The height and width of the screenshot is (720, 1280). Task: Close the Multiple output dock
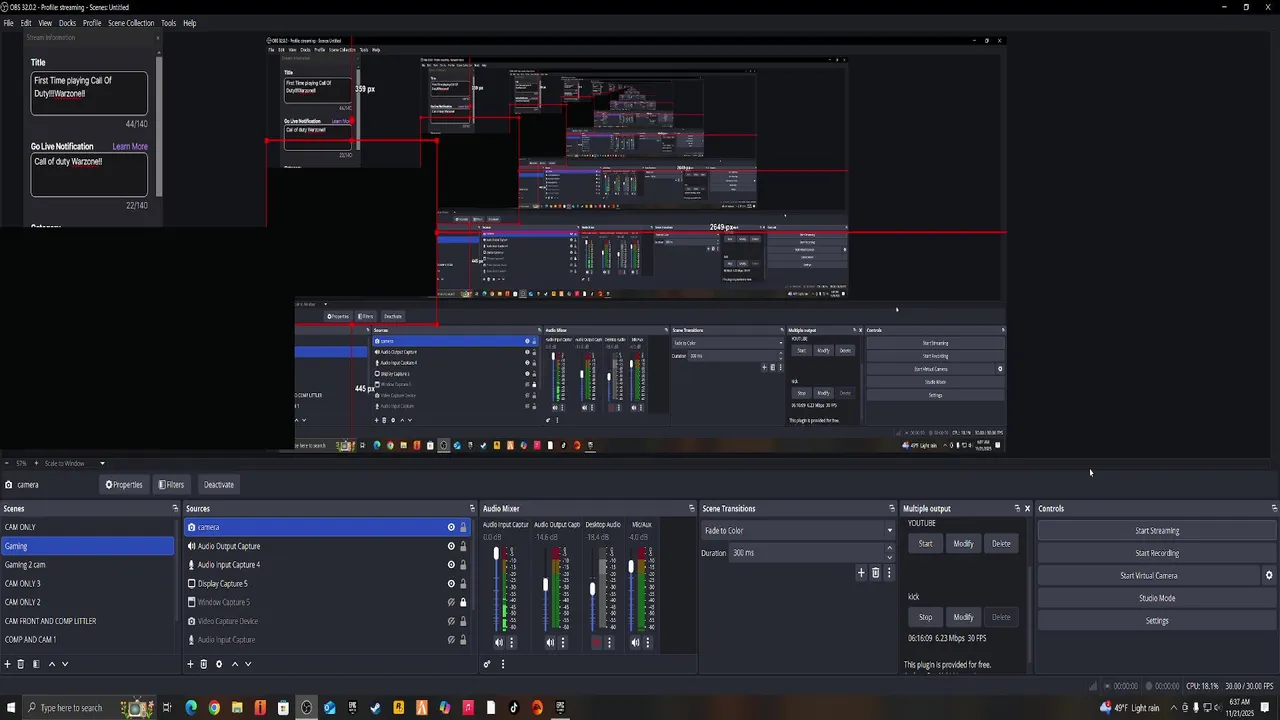point(1027,509)
